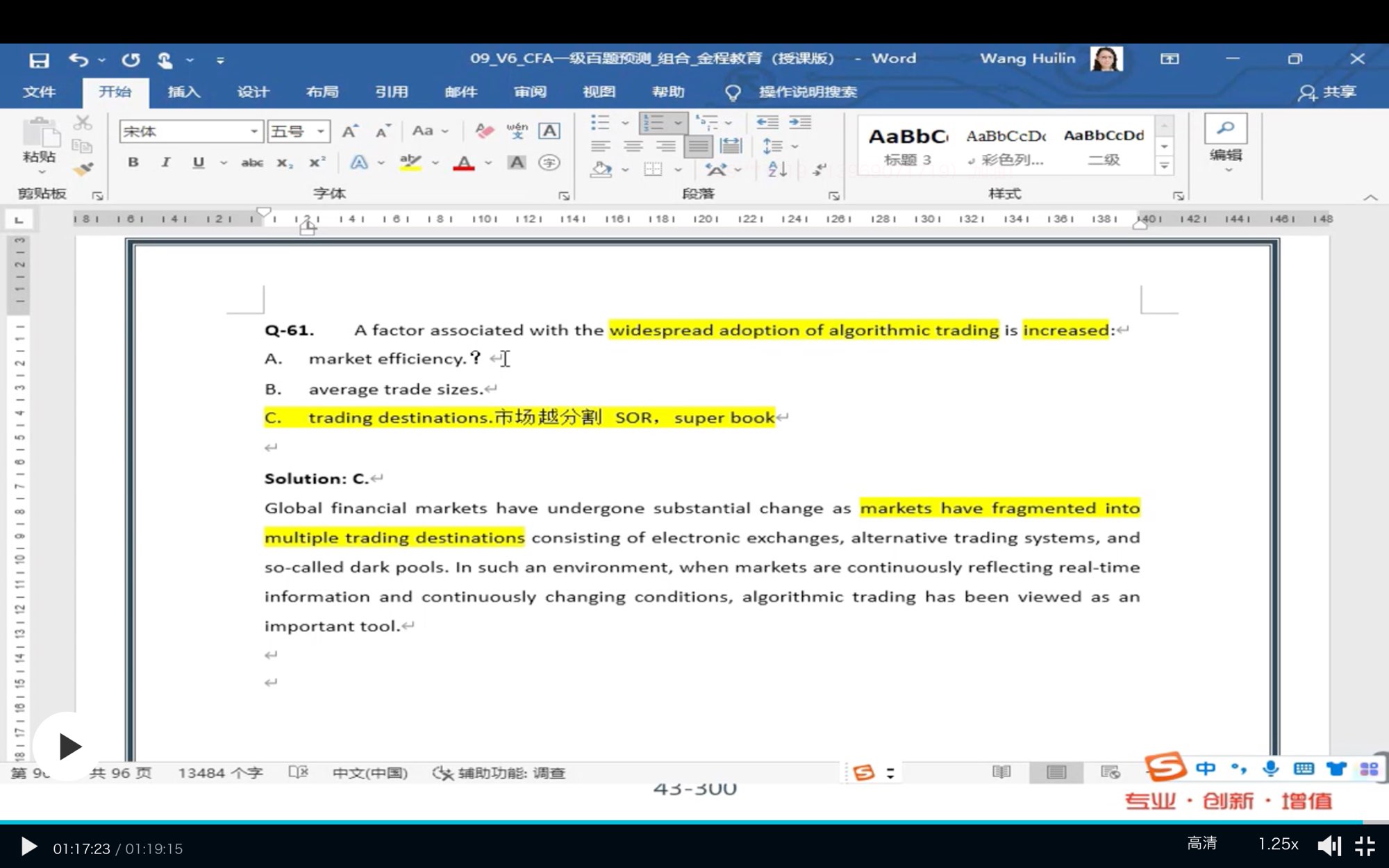Click the Increase indent icon
1389x868 pixels.
[800, 123]
